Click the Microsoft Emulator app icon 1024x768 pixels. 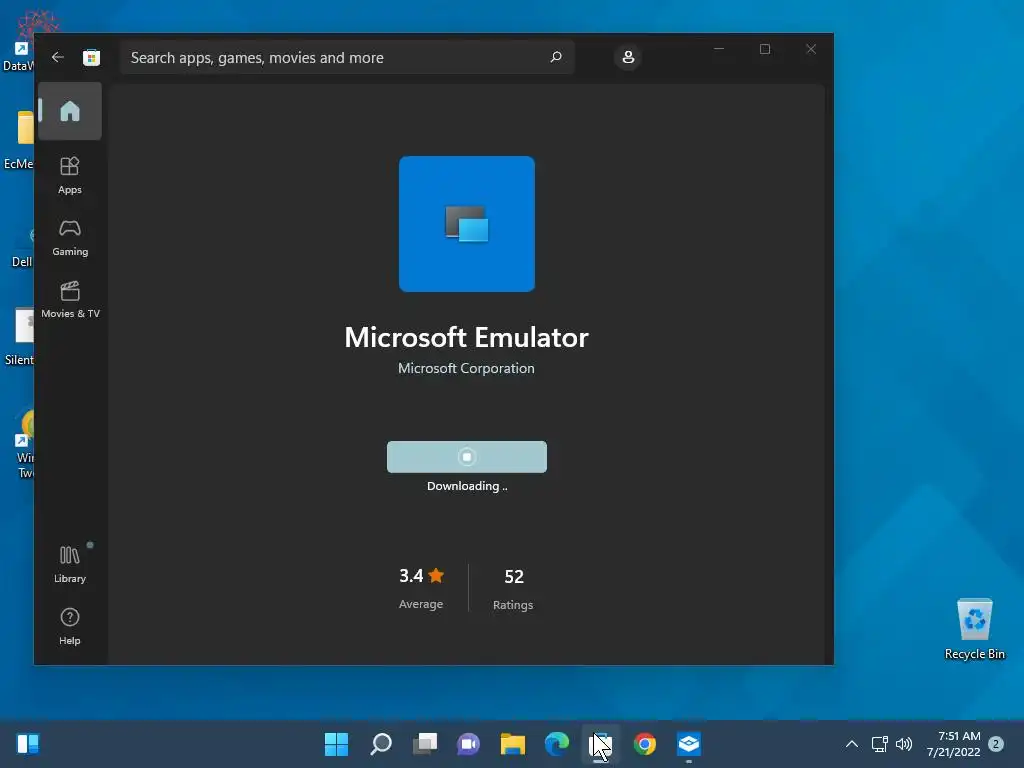pyautogui.click(x=467, y=224)
